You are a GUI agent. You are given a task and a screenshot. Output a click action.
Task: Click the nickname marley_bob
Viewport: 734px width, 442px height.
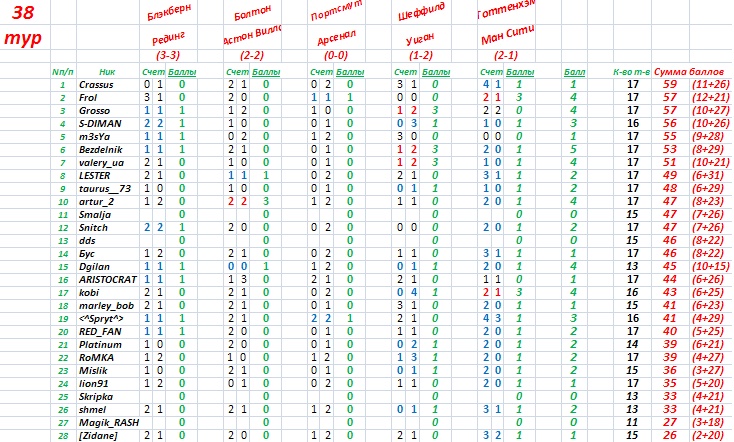pos(106,305)
